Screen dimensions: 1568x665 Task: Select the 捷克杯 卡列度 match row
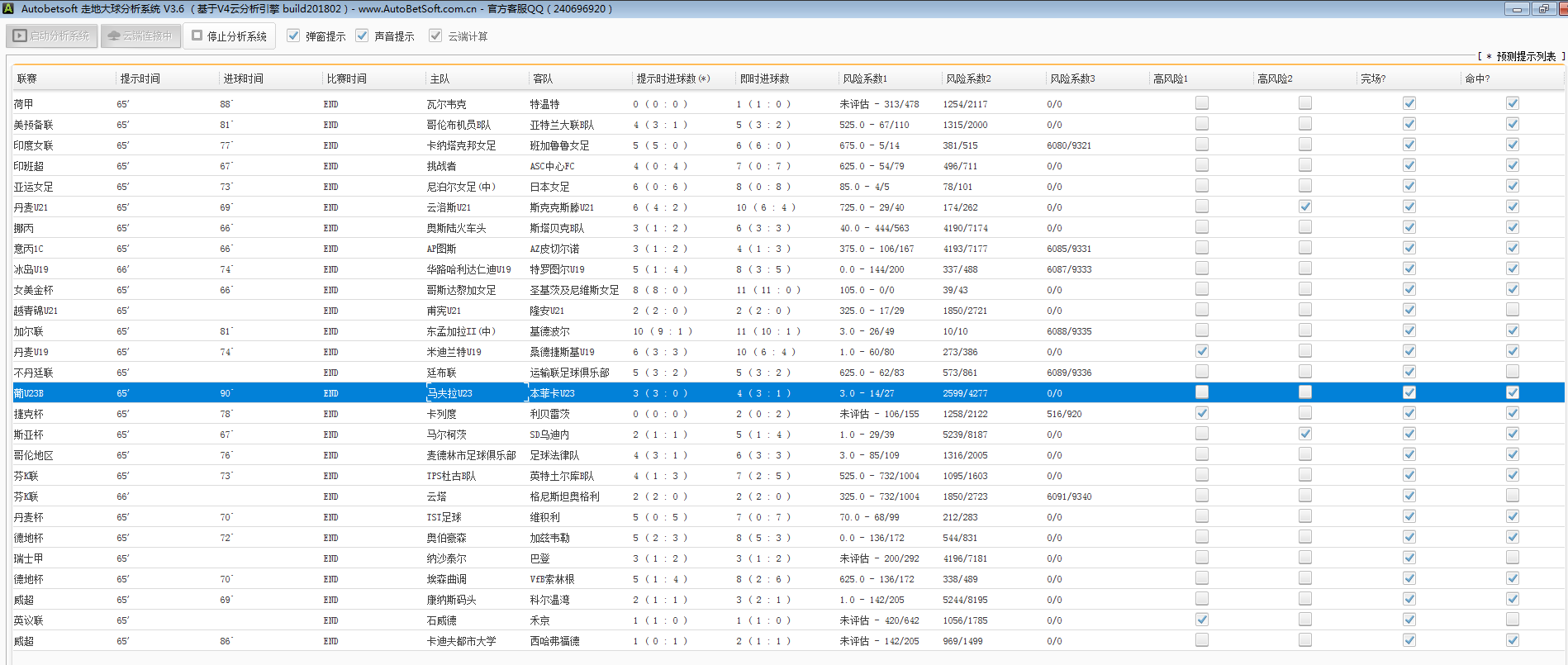441,414
